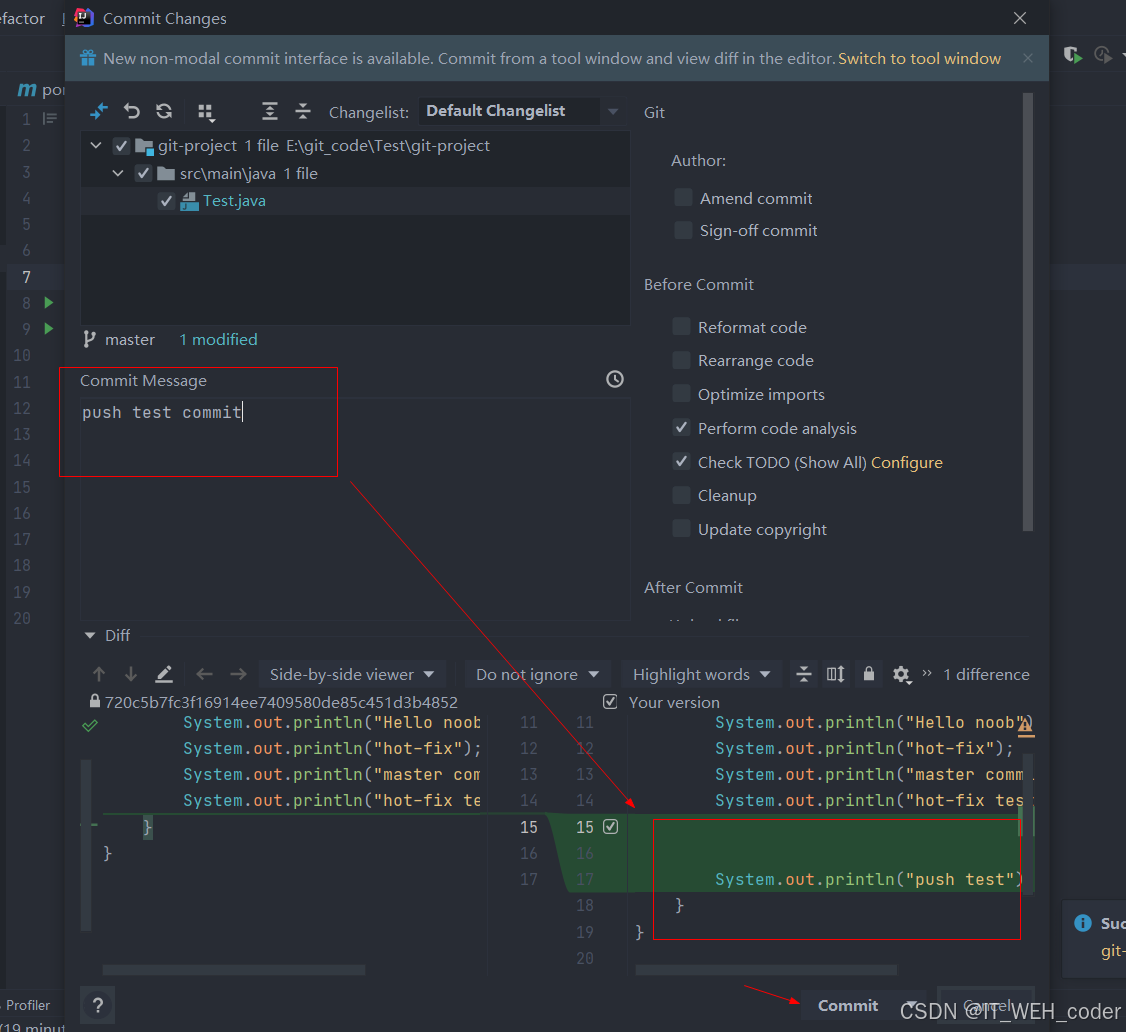This screenshot has height=1032, width=1126.
Task: Open the diff settings gear icon
Action: (x=902, y=675)
